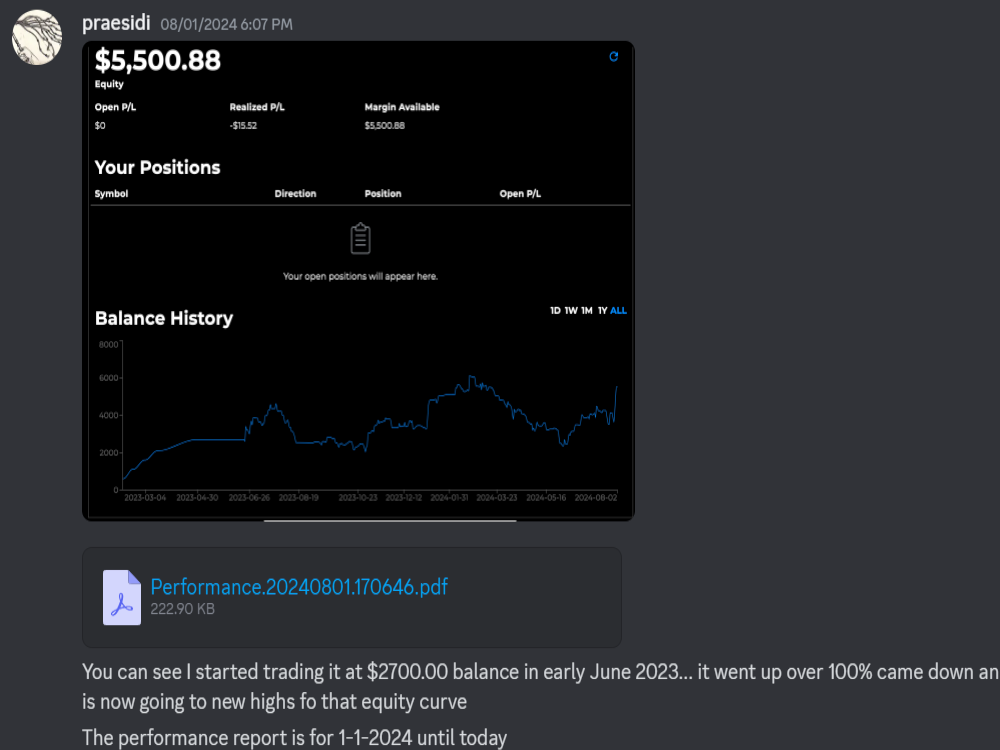The image size is (1000, 750).
Task: Click the message timestamp 08/01/2024 6:07 PM
Action: [x=226, y=24]
